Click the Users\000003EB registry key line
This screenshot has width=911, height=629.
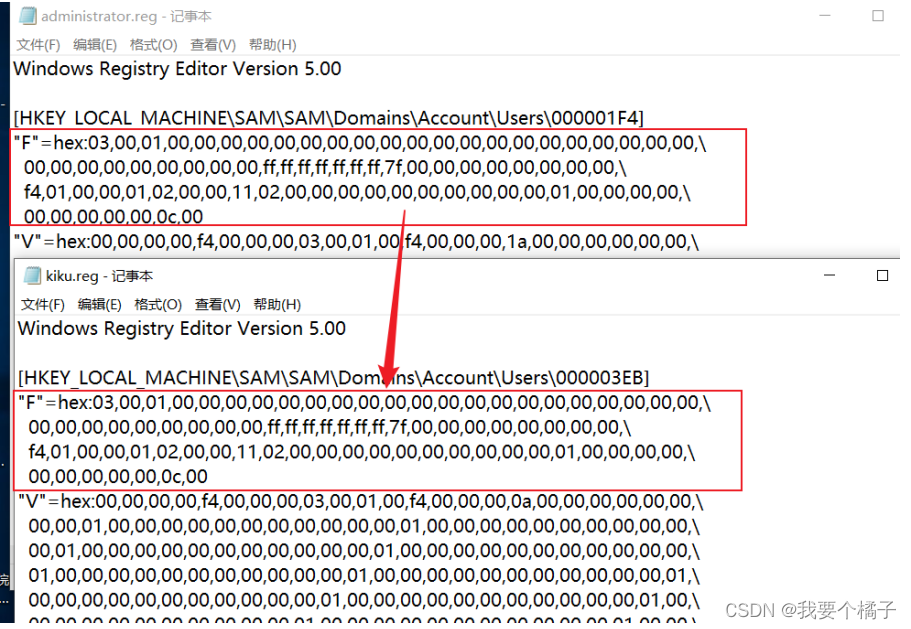[x=333, y=378]
